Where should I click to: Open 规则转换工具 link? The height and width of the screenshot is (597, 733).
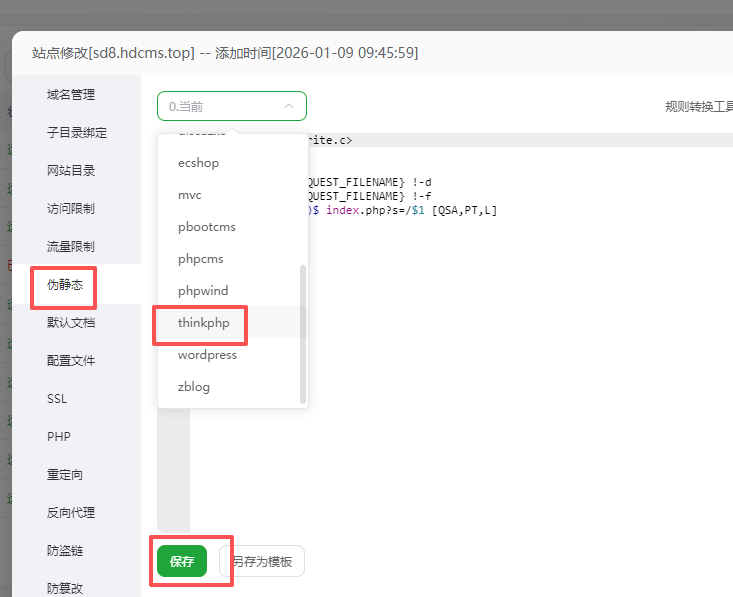tap(699, 107)
